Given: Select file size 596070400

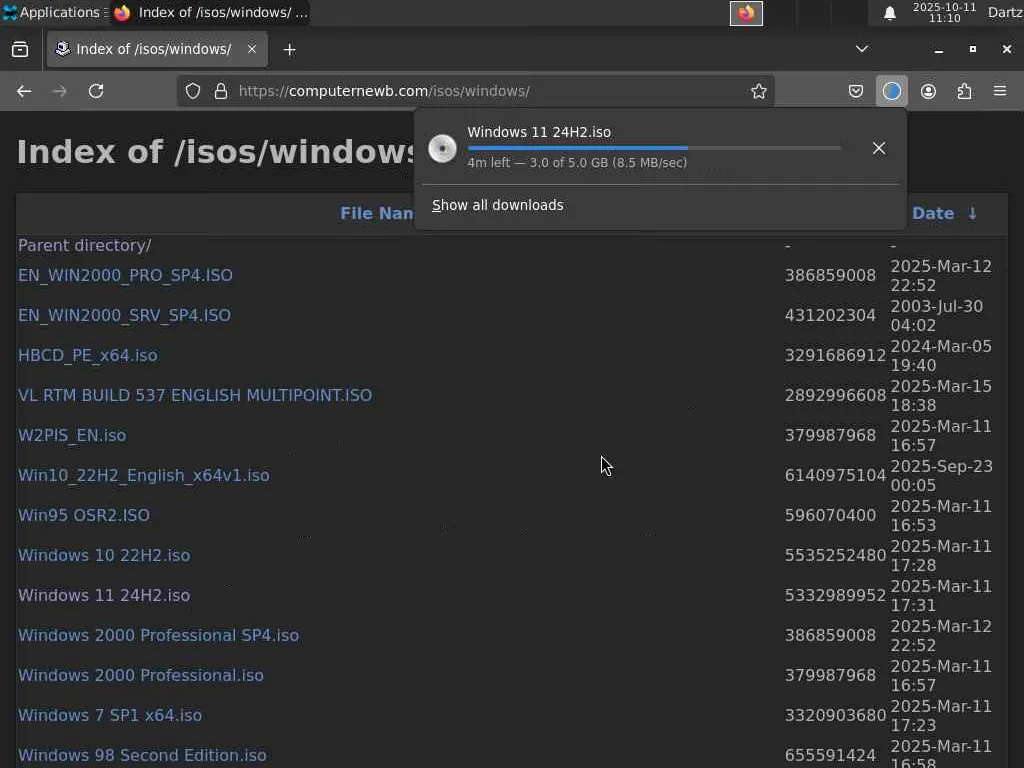Looking at the screenshot, I should point(830,515).
